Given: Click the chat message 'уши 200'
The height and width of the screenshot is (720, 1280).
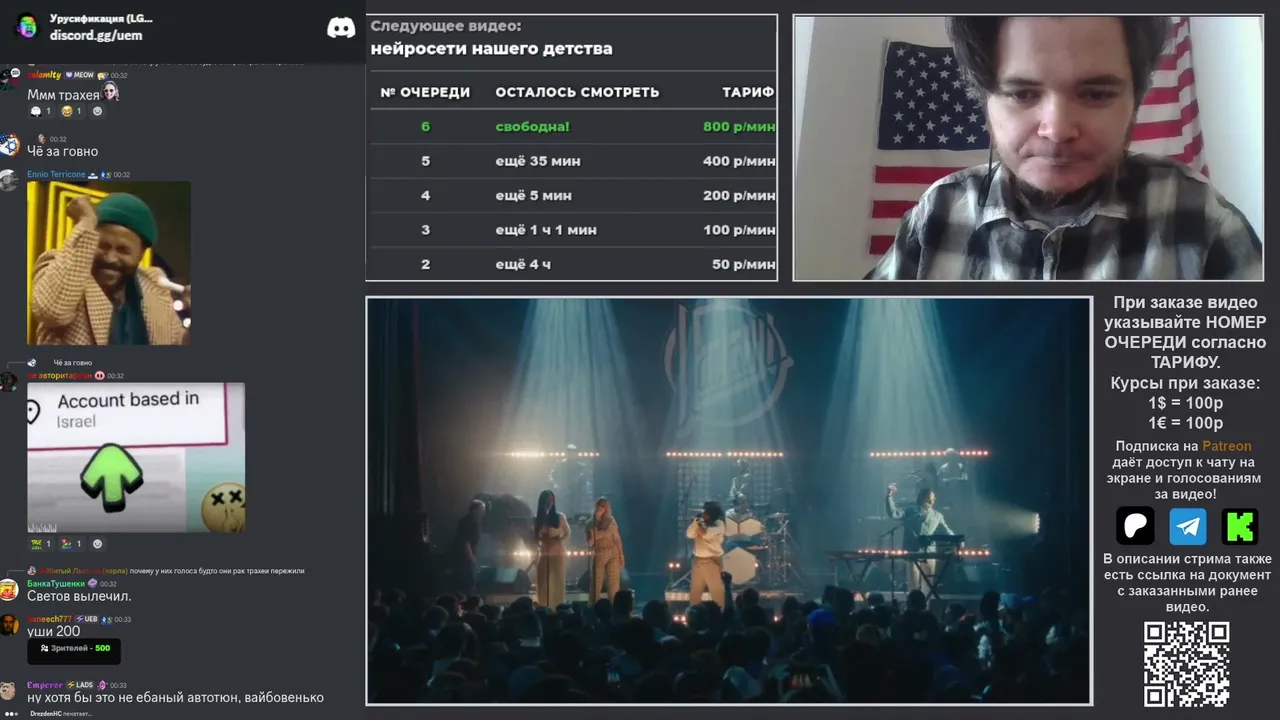Looking at the screenshot, I should 53,631.
